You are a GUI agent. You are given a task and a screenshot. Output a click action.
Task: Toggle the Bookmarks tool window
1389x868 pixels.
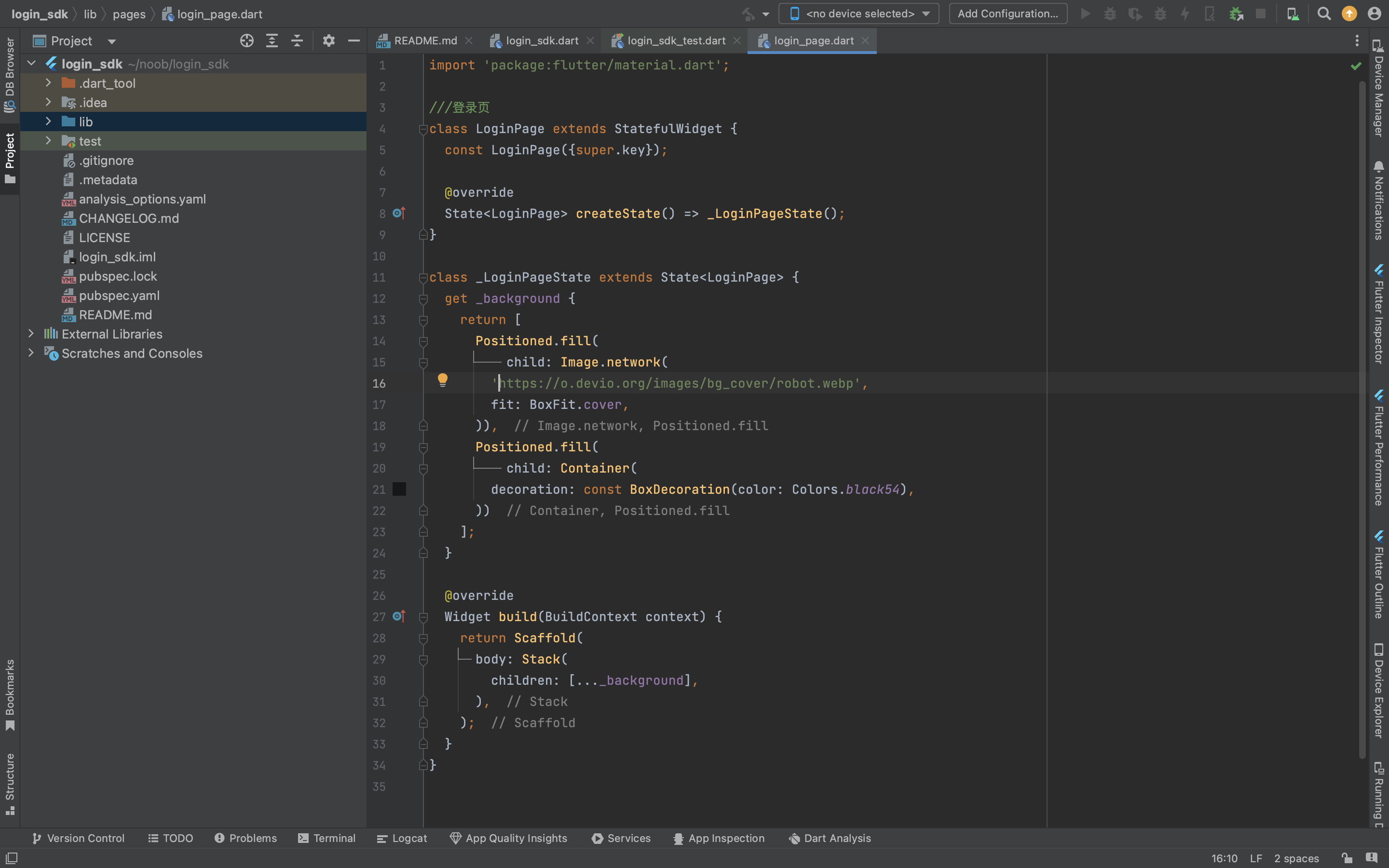point(10,694)
